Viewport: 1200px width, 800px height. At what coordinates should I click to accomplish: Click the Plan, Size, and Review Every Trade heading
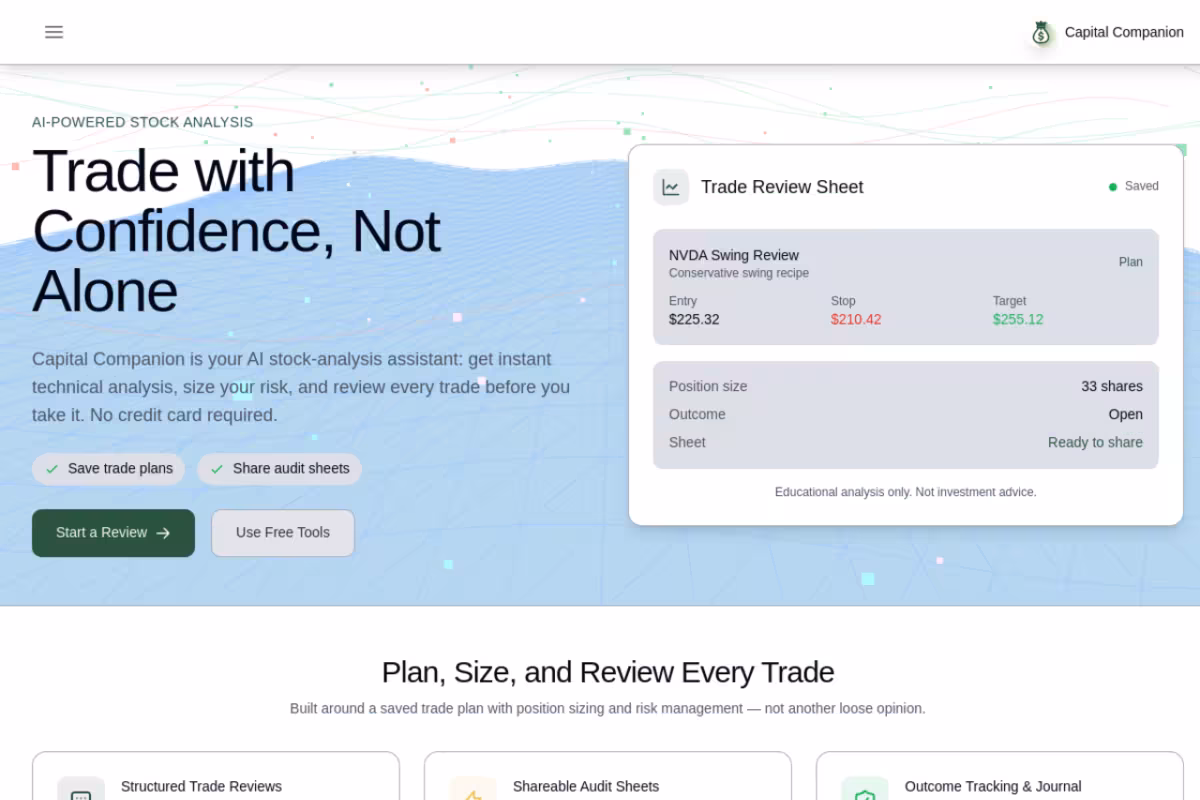[608, 672]
